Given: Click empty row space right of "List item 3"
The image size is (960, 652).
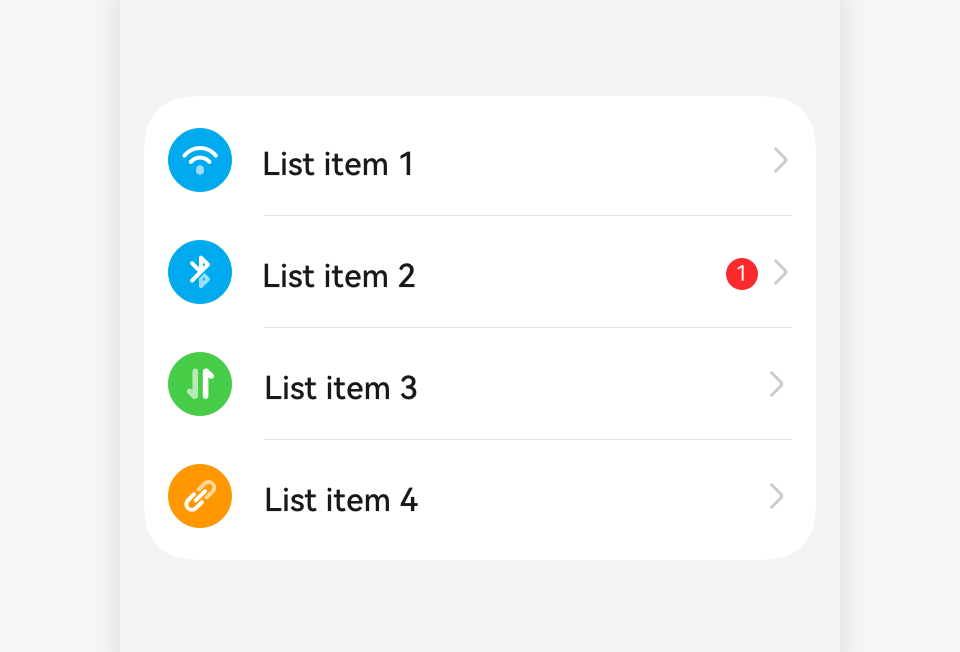Looking at the screenshot, I should coord(590,386).
